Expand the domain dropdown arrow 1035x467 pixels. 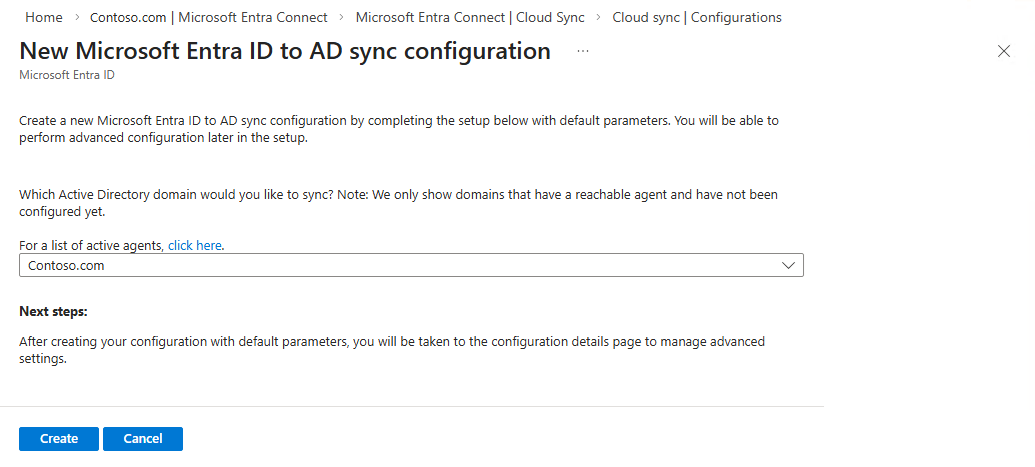click(788, 266)
